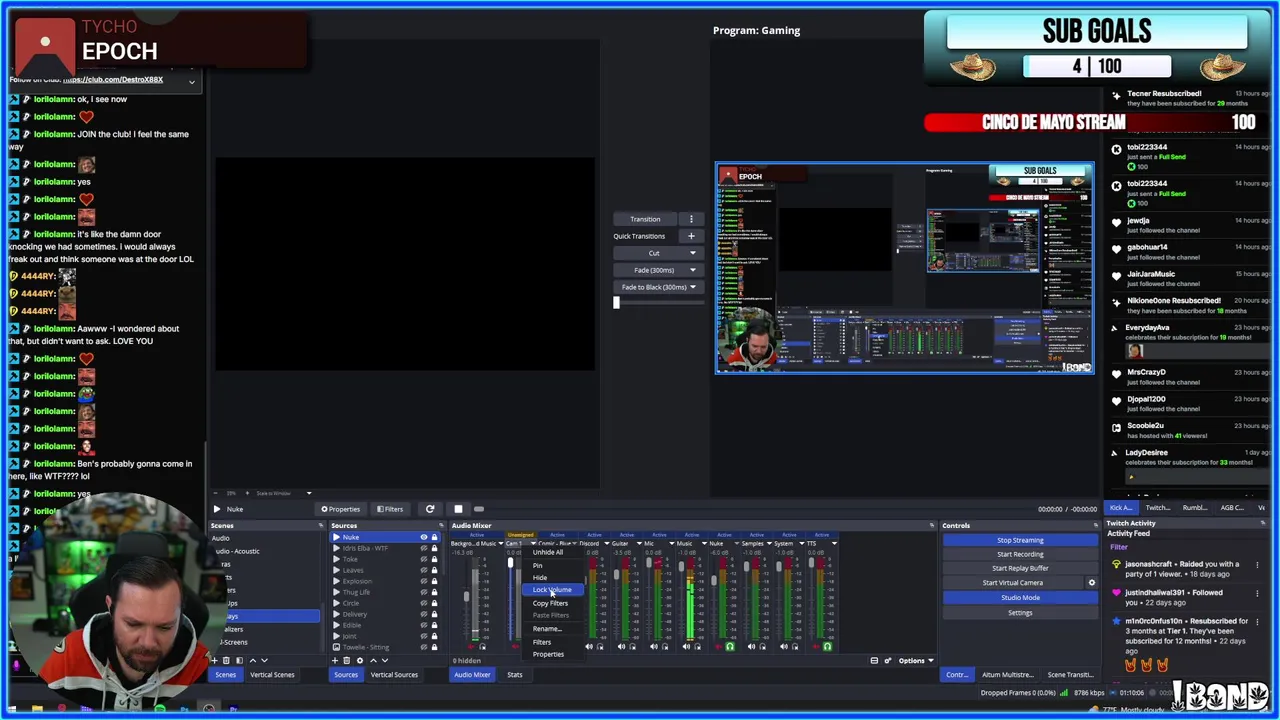1280x720 pixels.
Task: Add a new source with plus icon
Action: pyautogui.click(x=335, y=660)
